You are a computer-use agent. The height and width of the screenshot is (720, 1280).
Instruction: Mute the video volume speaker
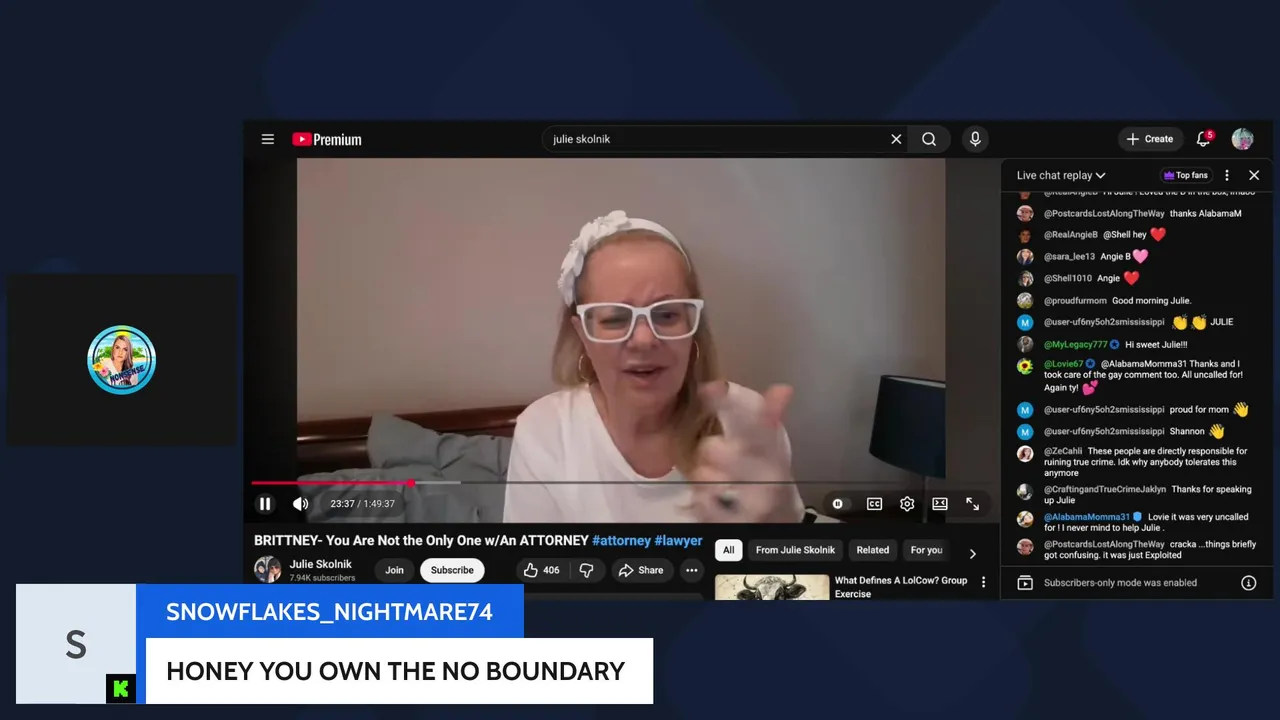click(300, 504)
